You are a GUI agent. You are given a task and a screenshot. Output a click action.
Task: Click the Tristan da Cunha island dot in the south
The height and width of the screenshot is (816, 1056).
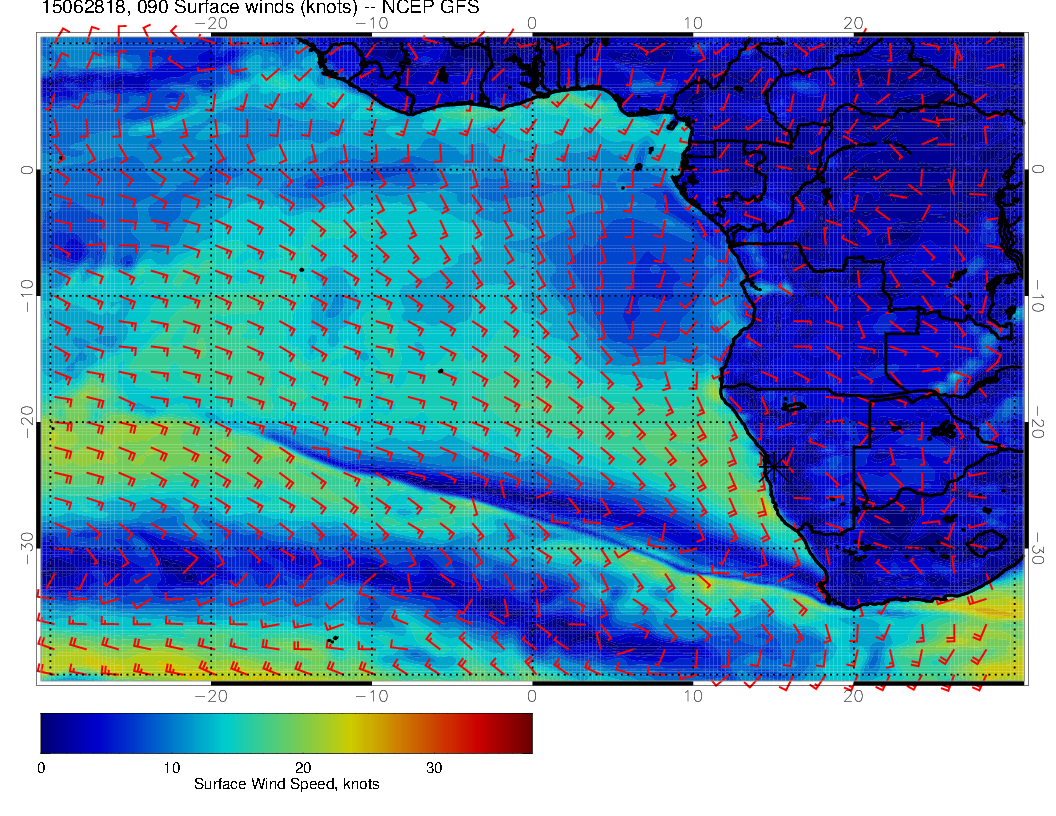[333, 638]
